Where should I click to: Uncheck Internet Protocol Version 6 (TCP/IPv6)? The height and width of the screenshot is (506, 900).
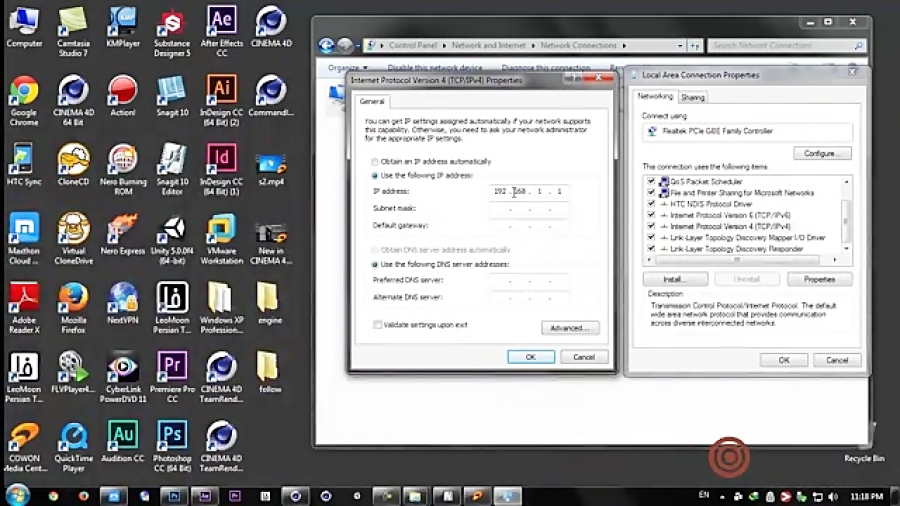click(651, 215)
